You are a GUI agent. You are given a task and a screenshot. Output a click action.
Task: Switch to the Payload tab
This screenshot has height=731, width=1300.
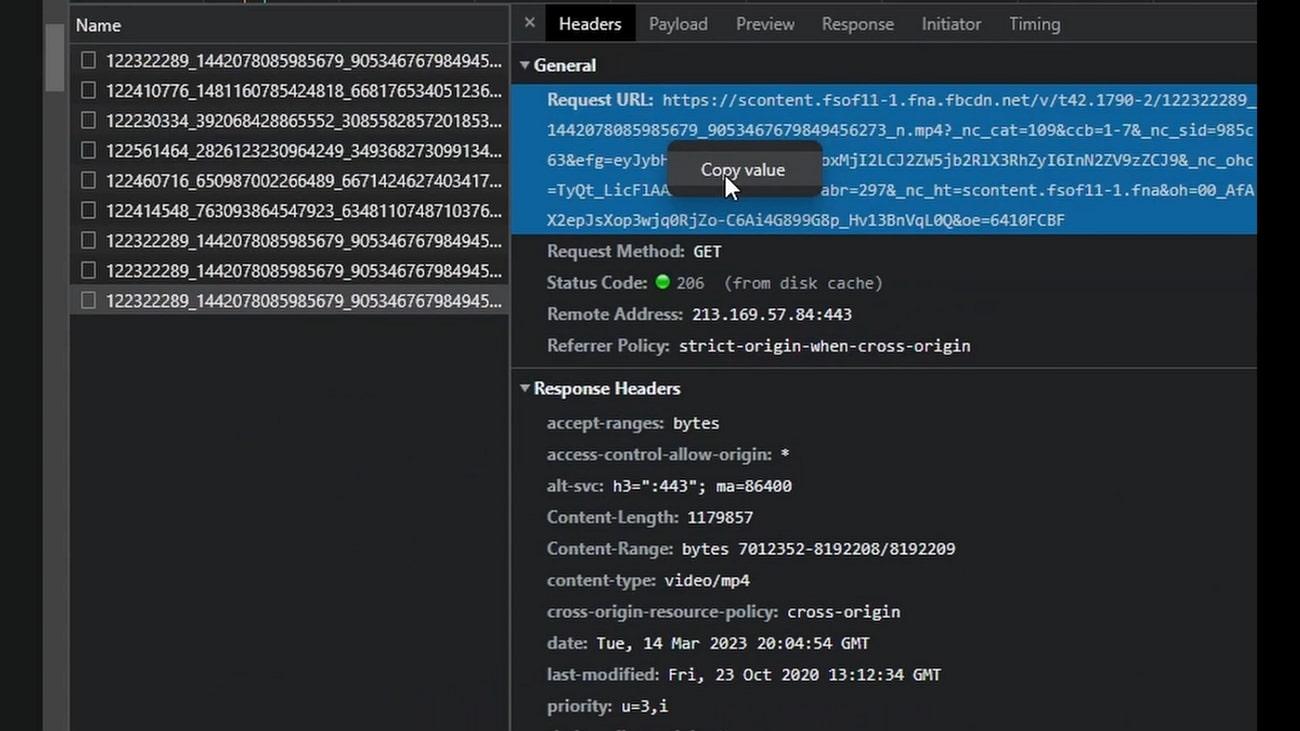677,24
